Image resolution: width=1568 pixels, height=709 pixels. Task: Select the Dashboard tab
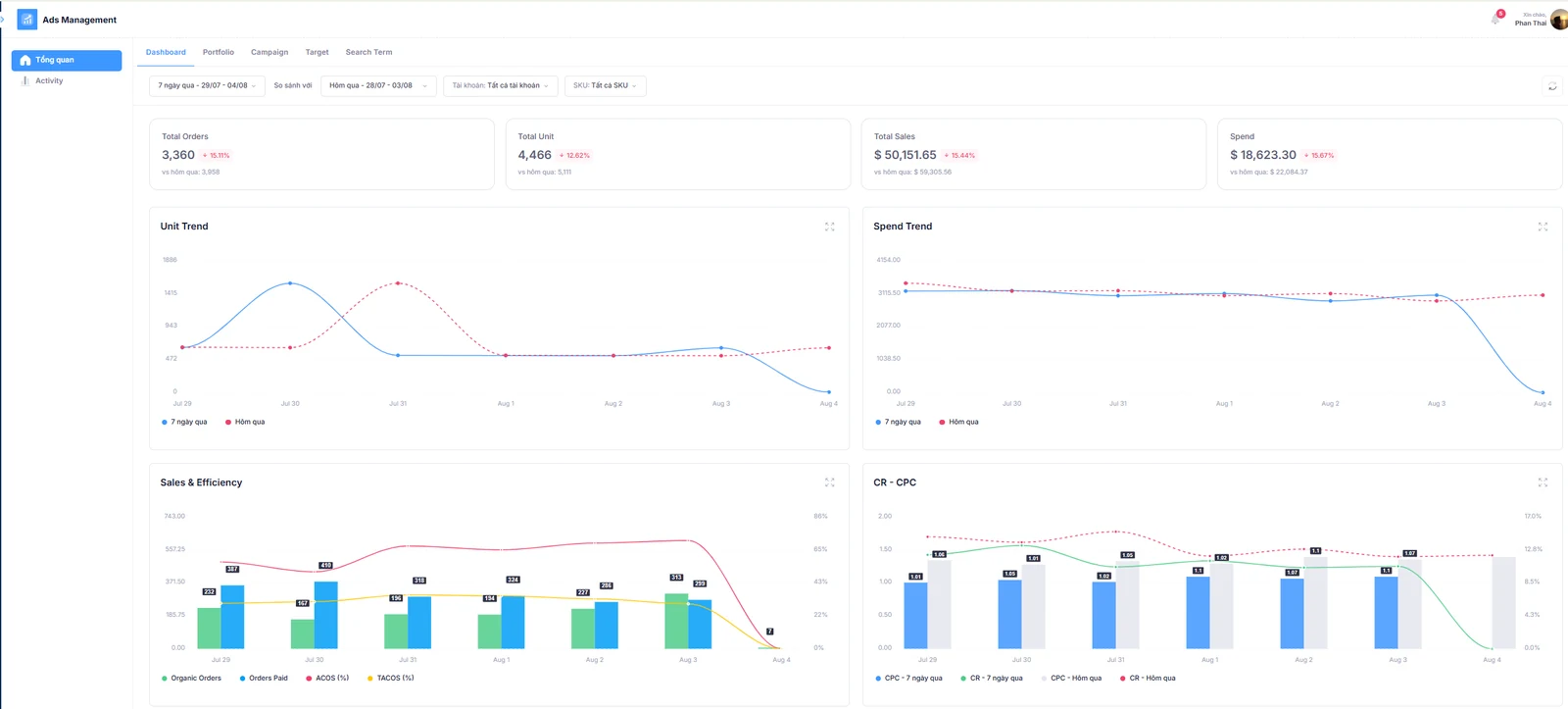pyautogui.click(x=166, y=52)
